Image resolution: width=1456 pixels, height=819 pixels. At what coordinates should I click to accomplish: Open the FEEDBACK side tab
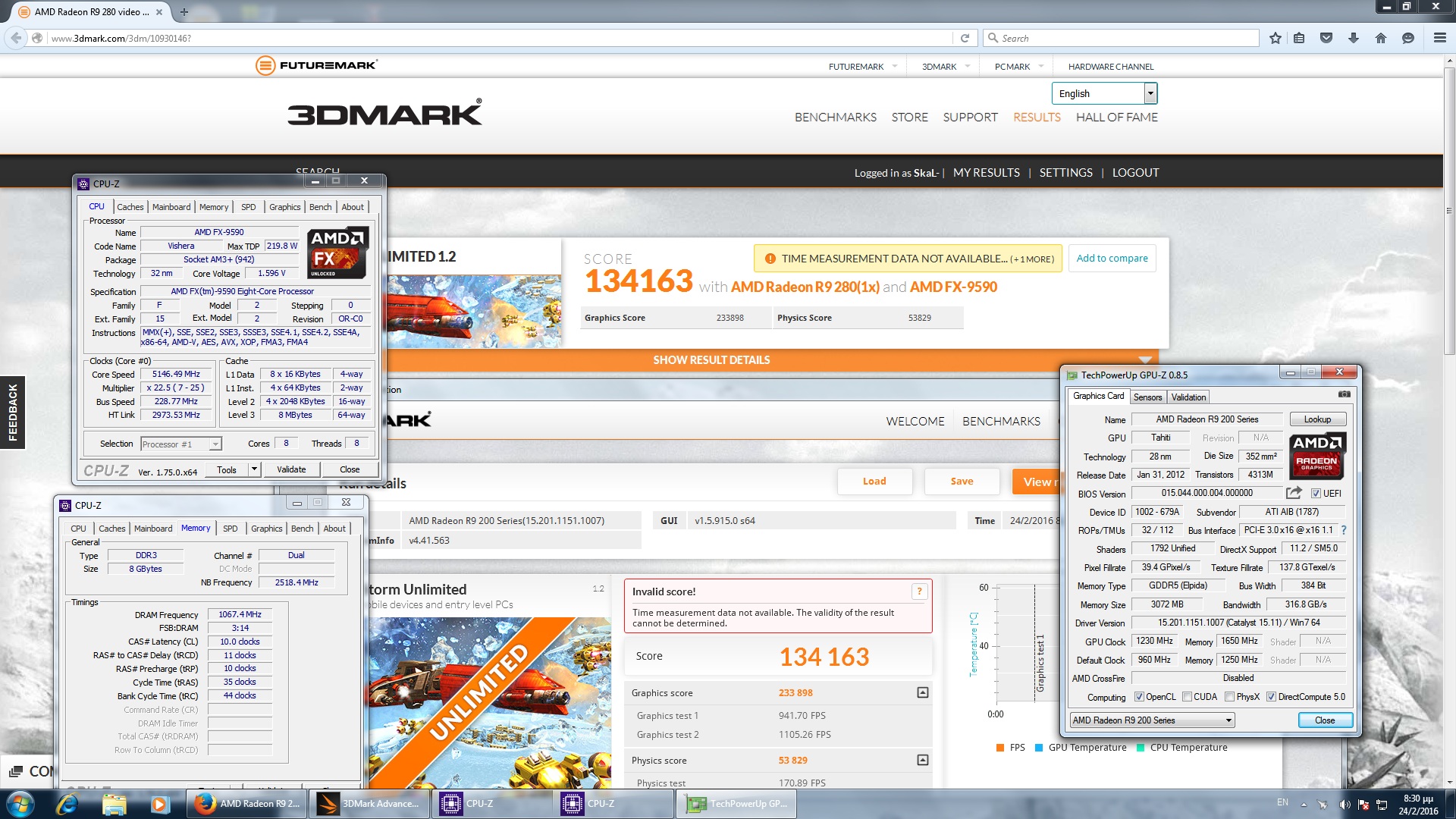[x=12, y=413]
